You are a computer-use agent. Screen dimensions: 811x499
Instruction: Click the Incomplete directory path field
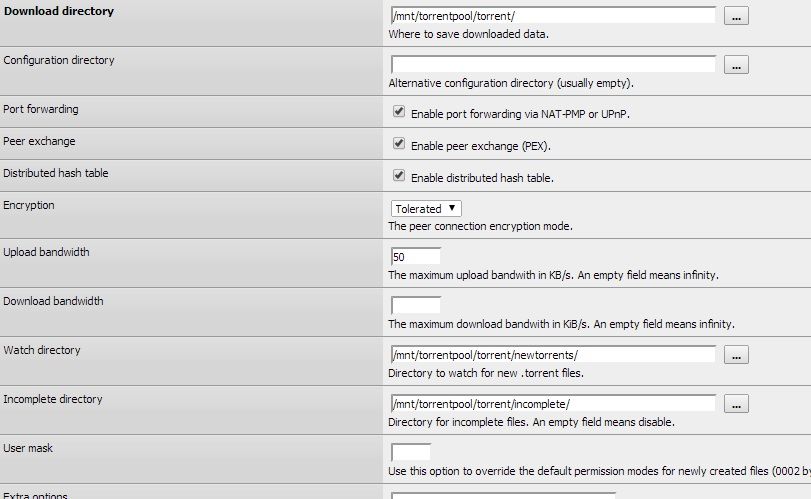(553, 404)
